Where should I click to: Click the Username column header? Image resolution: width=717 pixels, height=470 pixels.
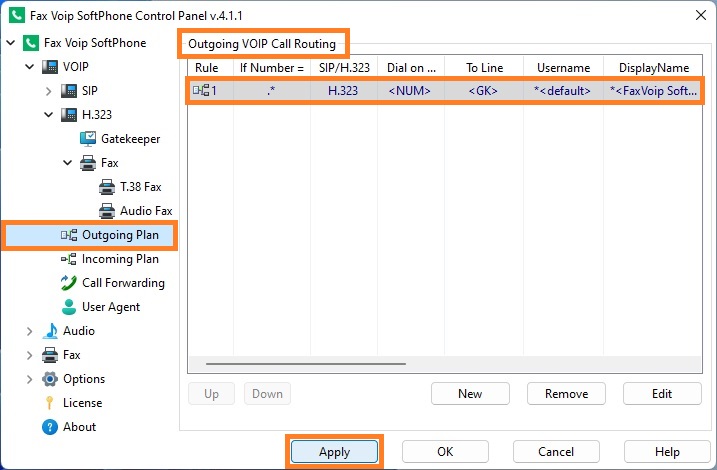tap(563, 68)
